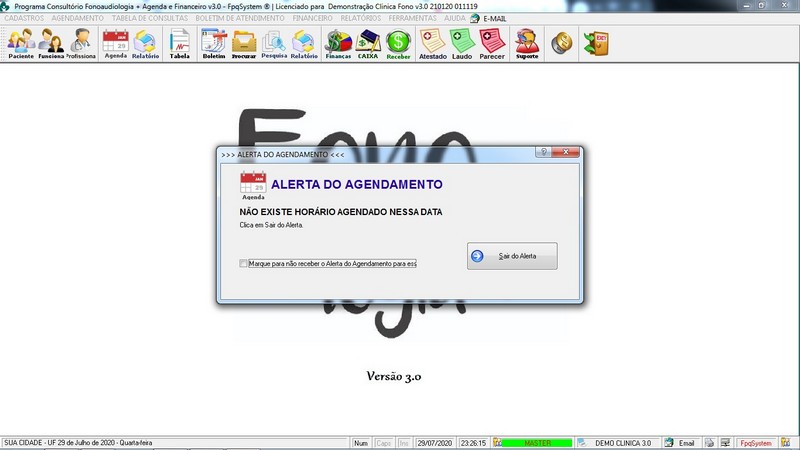
Task: Open the FERRAMENTAS menu
Action: point(412,18)
